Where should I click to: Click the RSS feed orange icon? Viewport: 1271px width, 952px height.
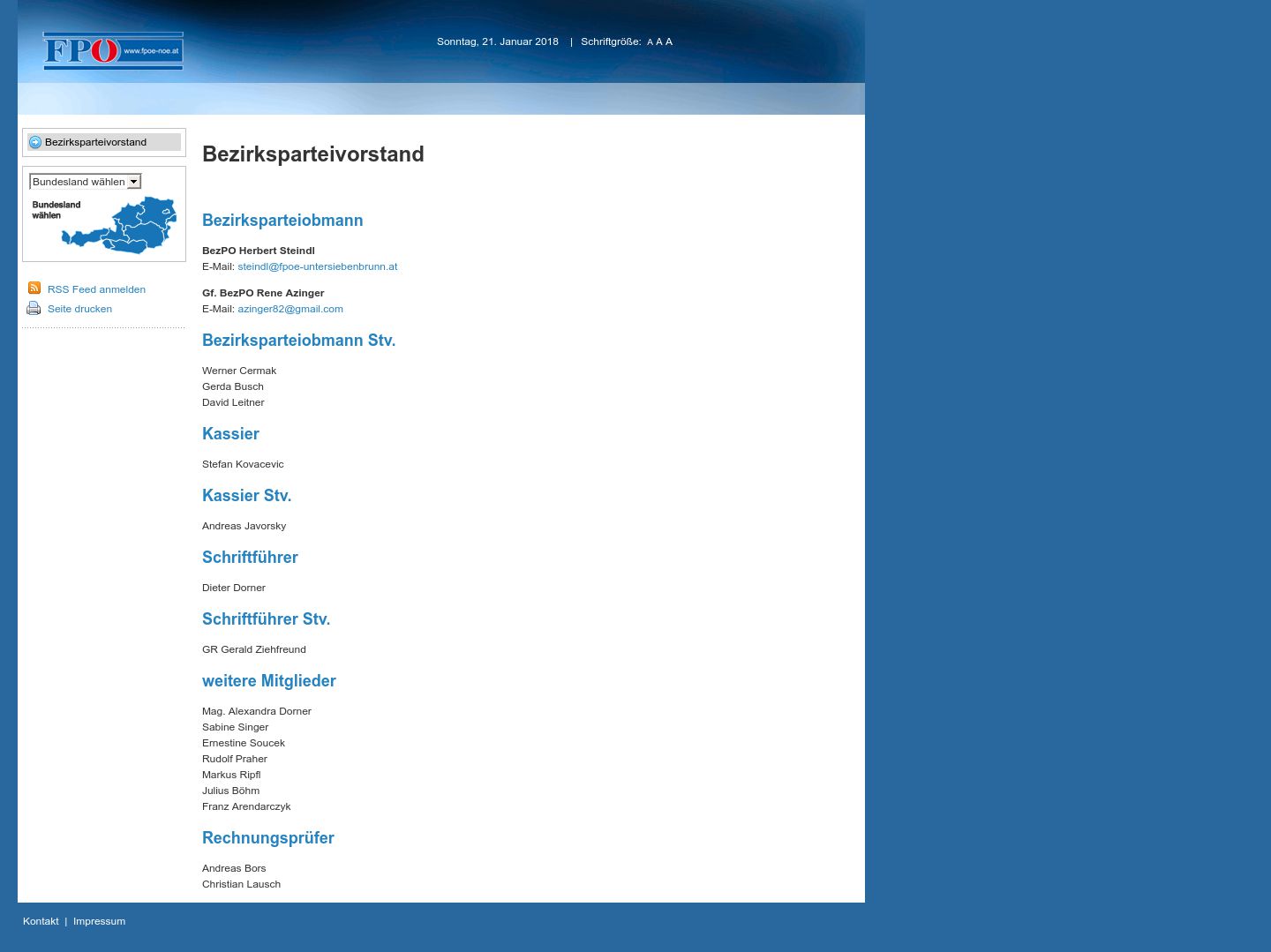pos(34,289)
